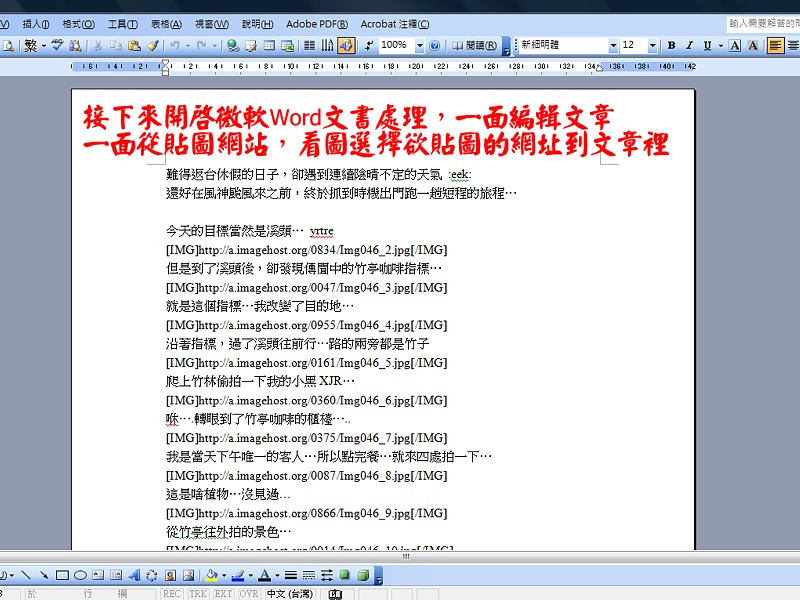Image resolution: width=800 pixels, height=600 pixels.
Task: Select the Rectangle shape tool
Action: [x=62, y=576]
